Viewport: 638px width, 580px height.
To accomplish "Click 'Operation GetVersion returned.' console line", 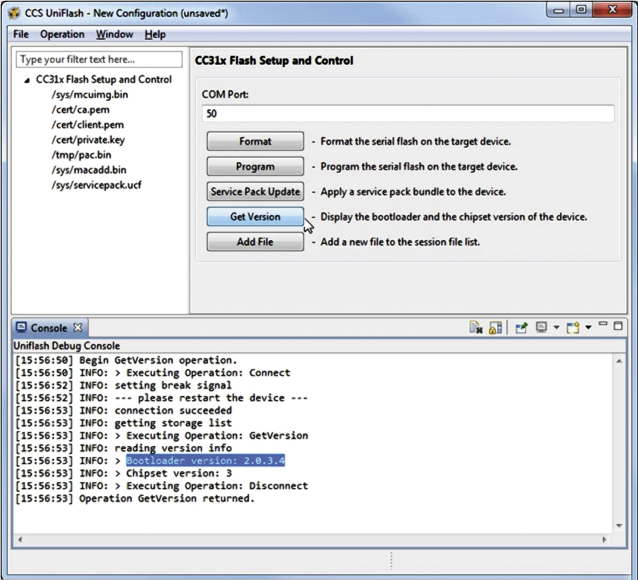I will pos(135,498).
